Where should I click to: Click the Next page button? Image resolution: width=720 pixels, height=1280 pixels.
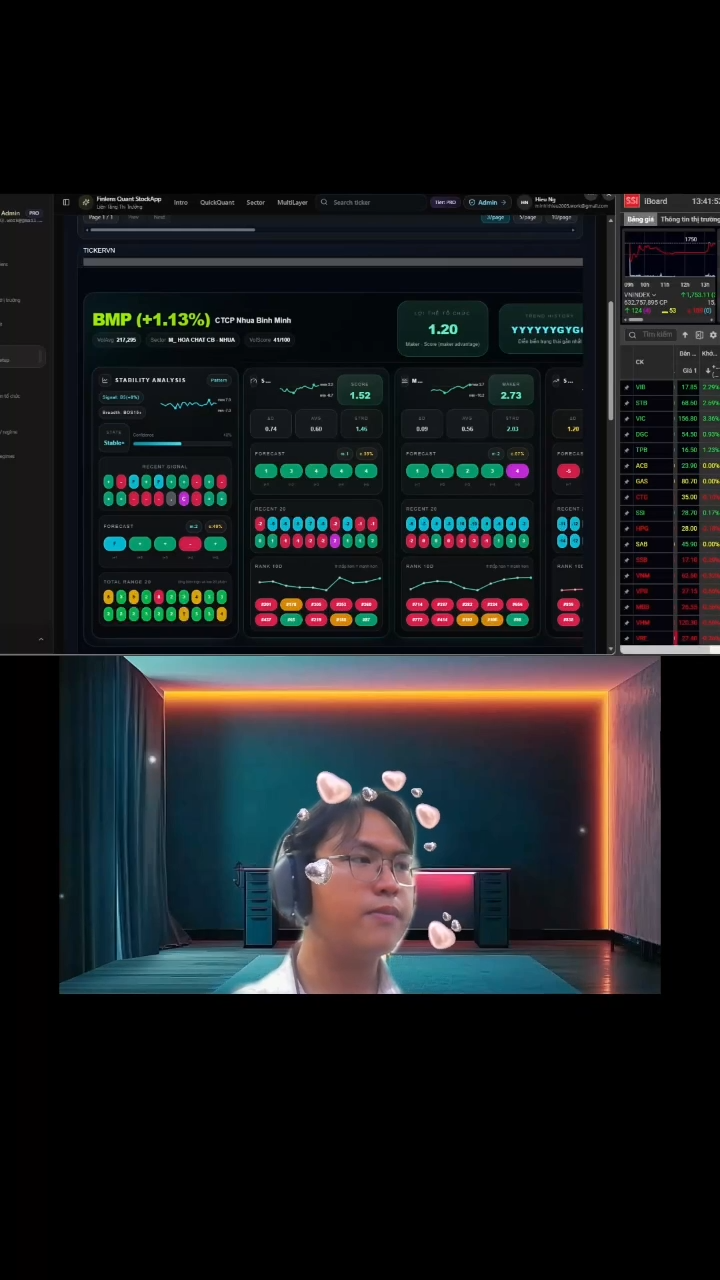(159, 217)
